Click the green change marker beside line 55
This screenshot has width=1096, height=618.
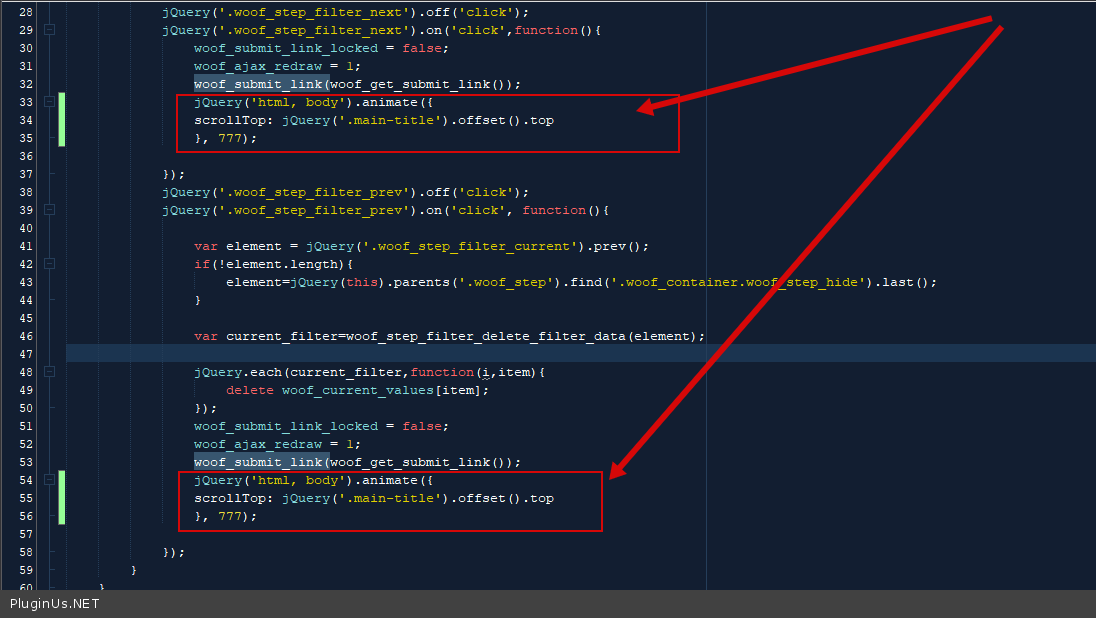62,498
